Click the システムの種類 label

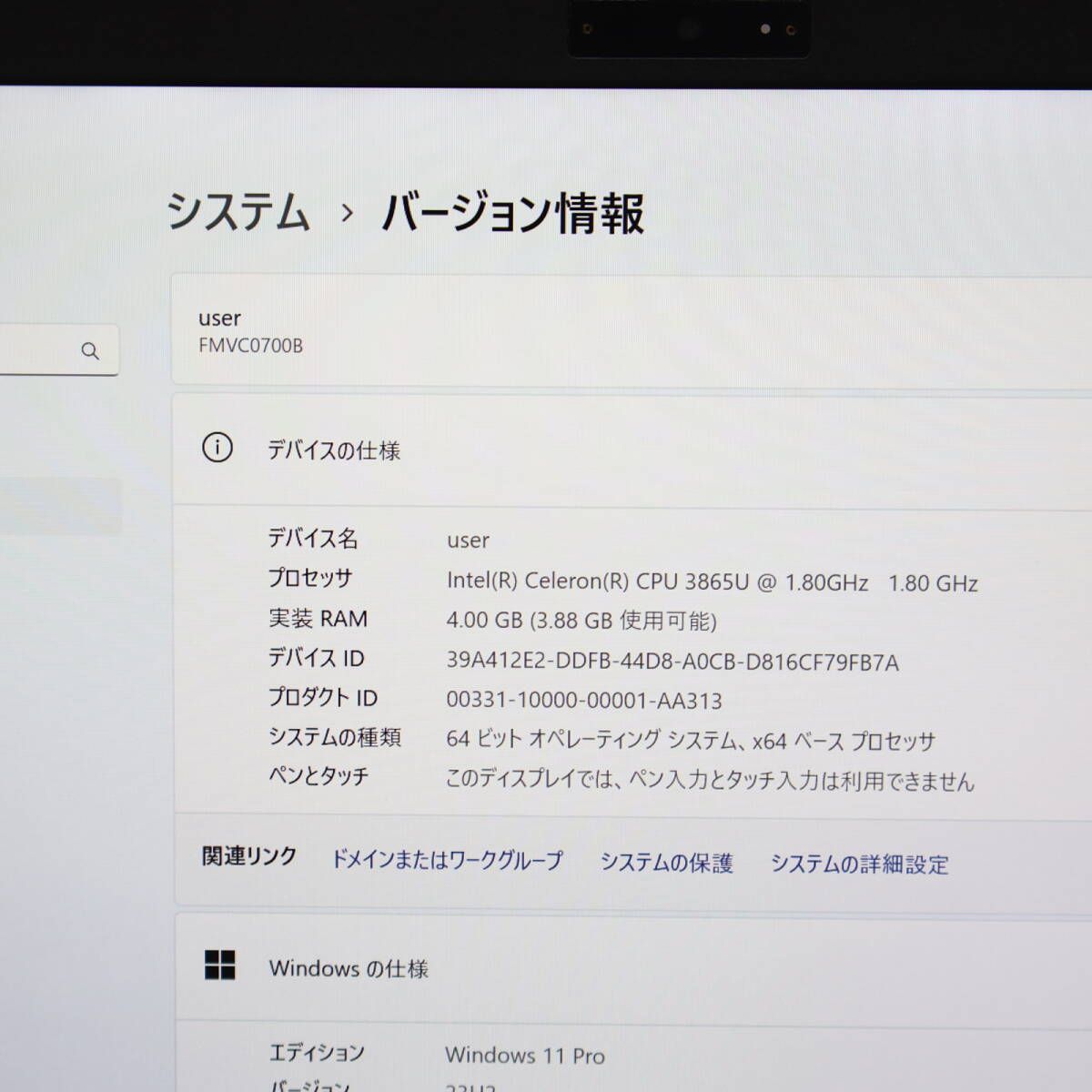(335, 737)
